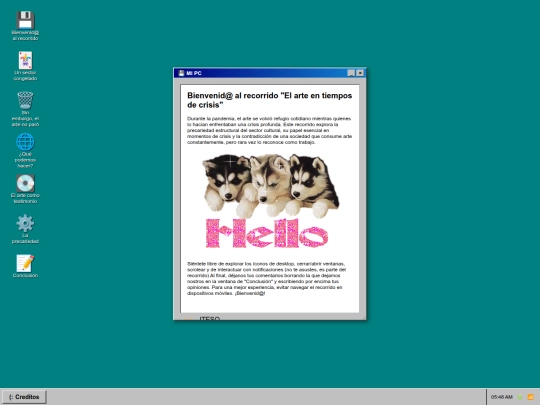This screenshot has width=540, height=405.
Task: Open the CD icon El arte como testimonio
Action: (x=25, y=189)
